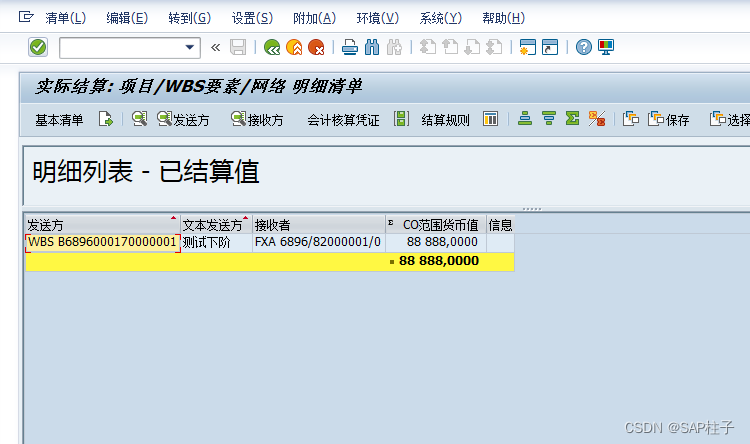Click the floppy disk Save icon

point(238,47)
